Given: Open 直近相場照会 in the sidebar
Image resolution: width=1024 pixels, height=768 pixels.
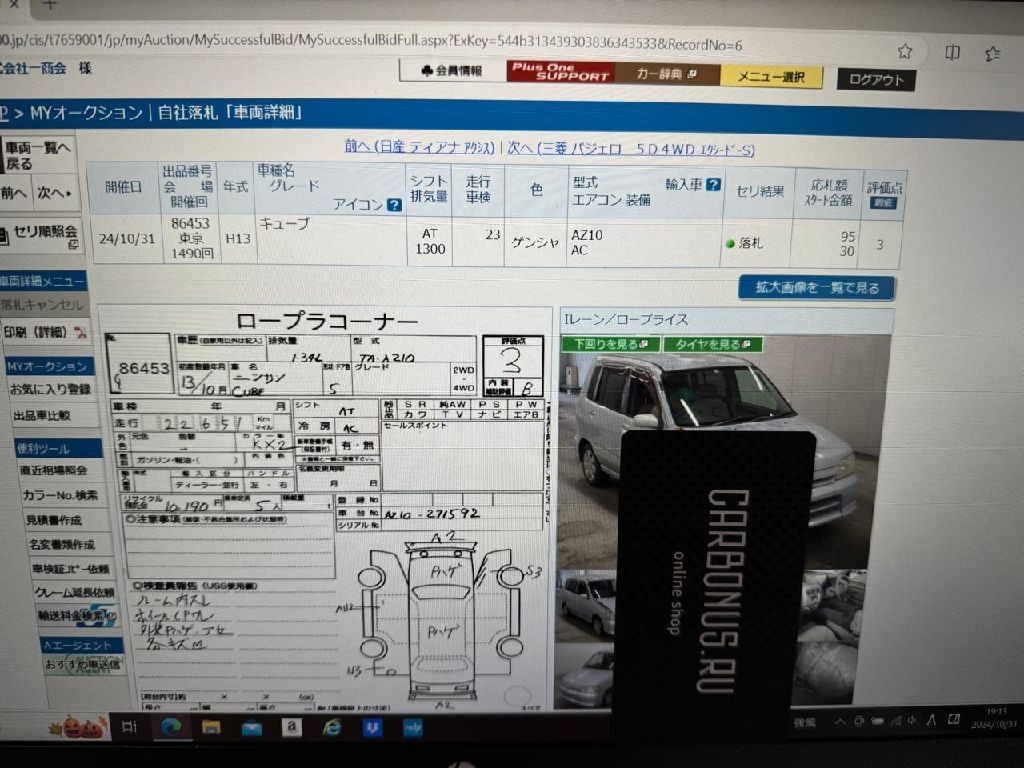Looking at the screenshot, I should pyautogui.click(x=54, y=470).
